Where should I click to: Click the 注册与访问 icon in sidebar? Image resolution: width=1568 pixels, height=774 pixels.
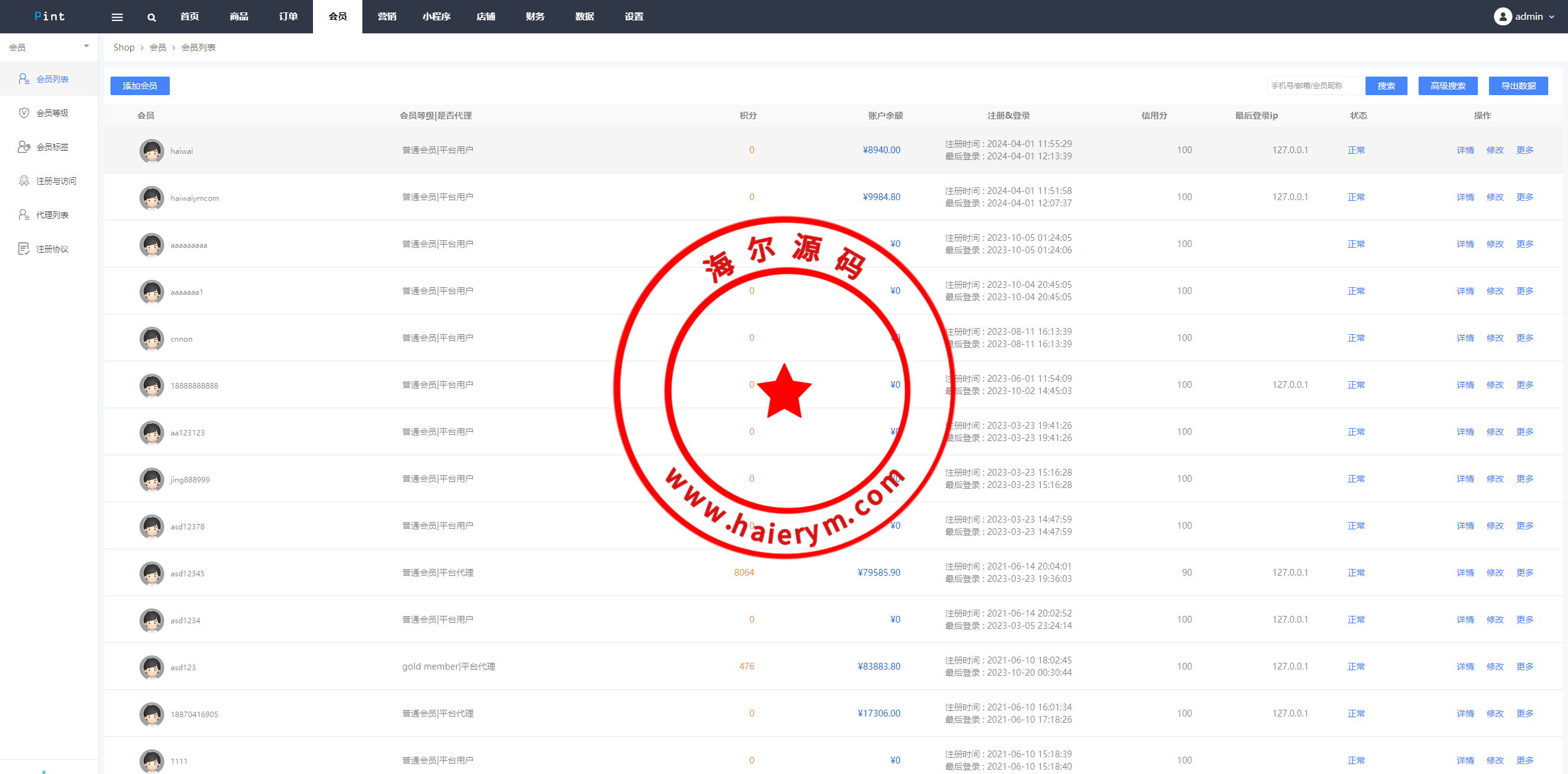click(x=24, y=180)
